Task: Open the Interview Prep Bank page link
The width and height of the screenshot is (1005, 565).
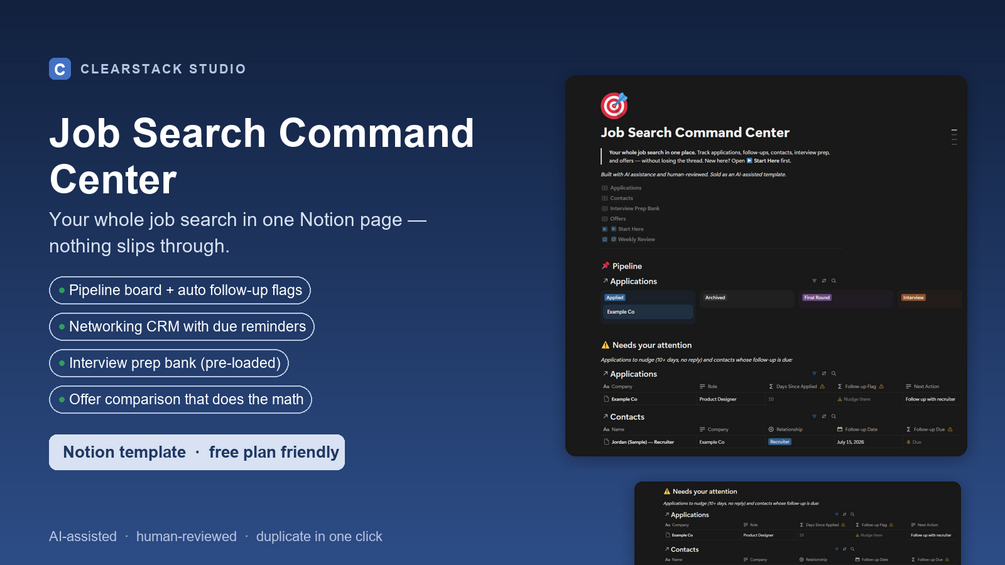Action: coord(631,208)
